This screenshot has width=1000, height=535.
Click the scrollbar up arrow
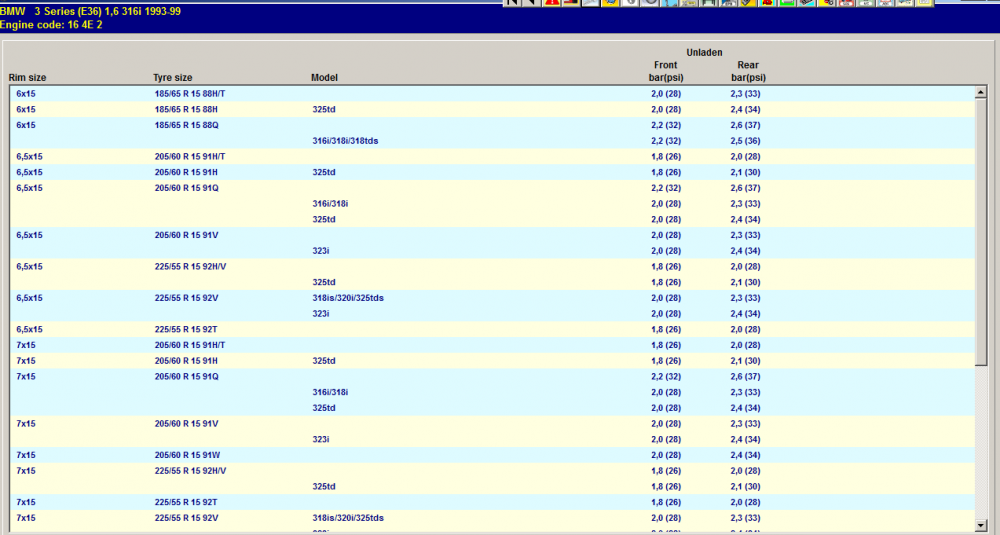point(981,92)
